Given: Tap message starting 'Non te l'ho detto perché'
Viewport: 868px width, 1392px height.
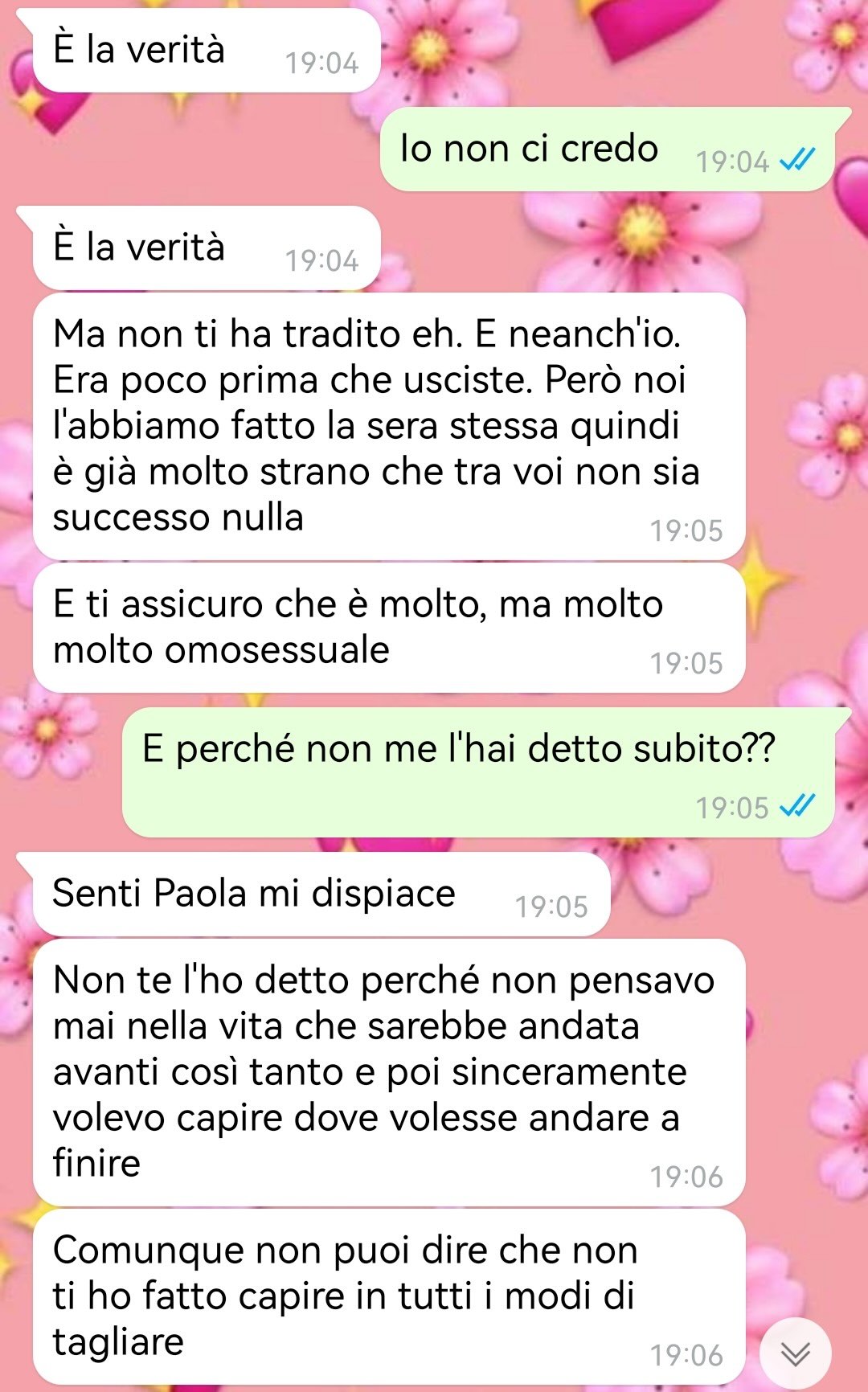Looking at the screenshot, I should (x=389, y=1073).
